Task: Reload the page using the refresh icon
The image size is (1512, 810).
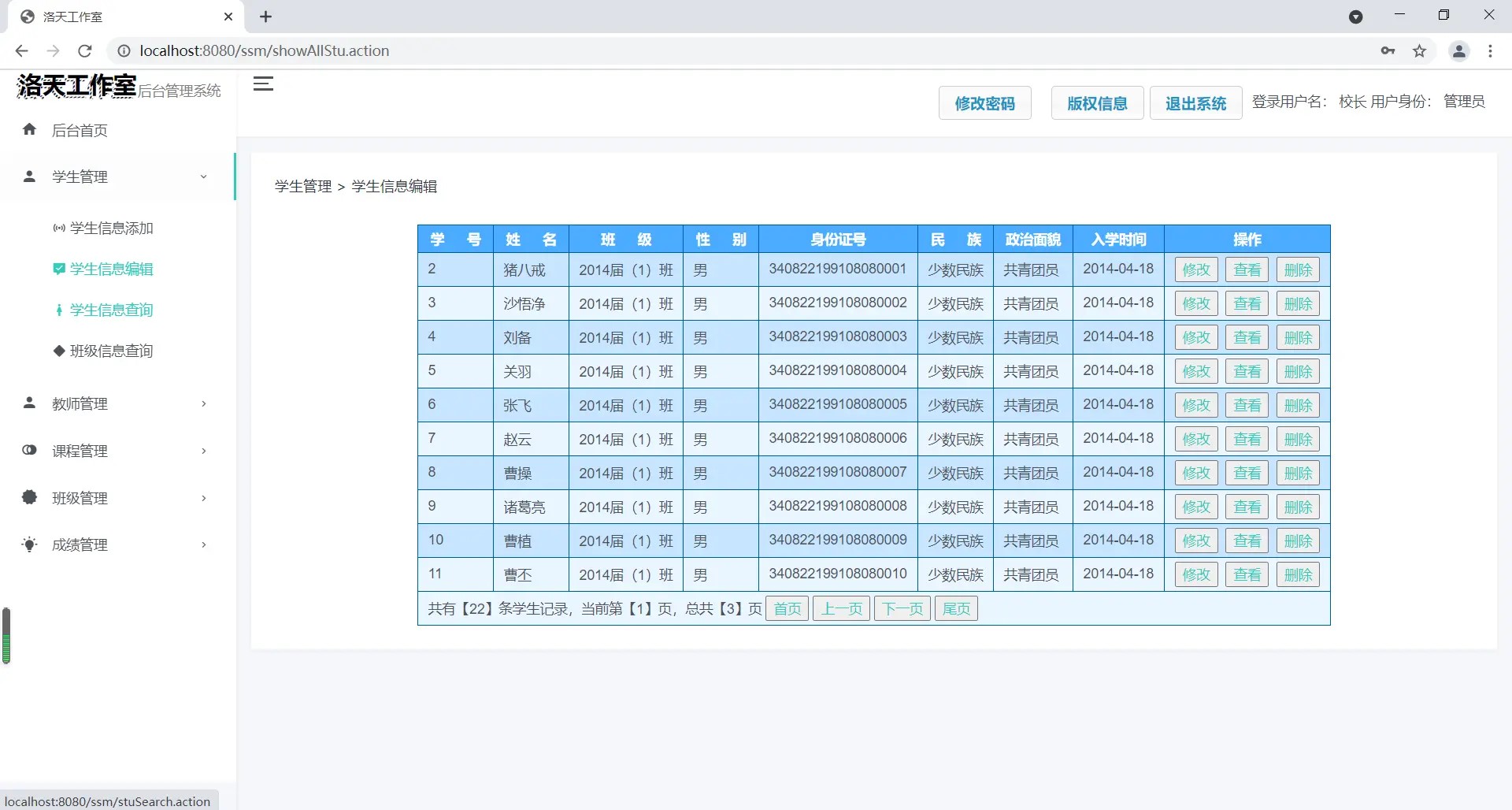Action: pyautogui.click(x=85, y=51)
